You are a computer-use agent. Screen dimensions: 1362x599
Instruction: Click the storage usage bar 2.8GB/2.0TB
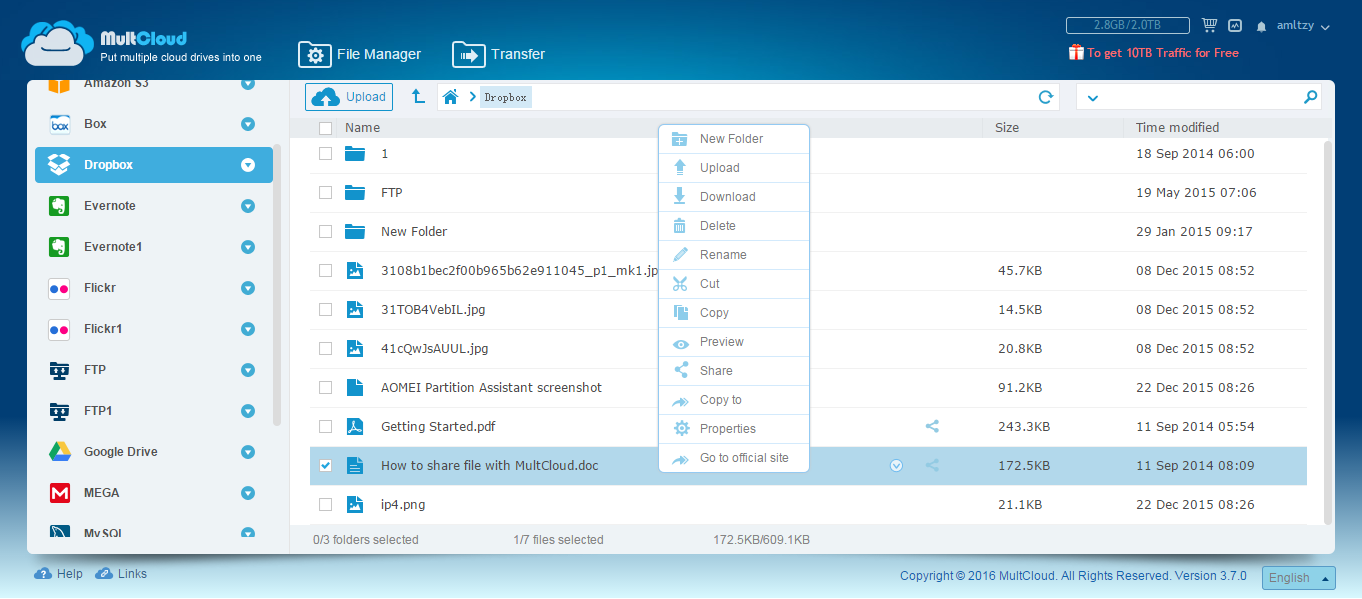(x=1127, y=26)
